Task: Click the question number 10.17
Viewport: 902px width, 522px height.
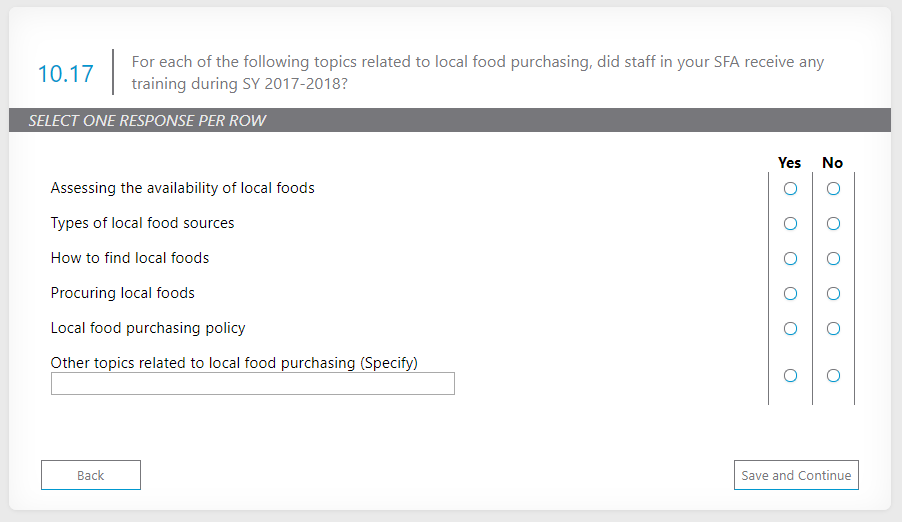Action: 65,74
